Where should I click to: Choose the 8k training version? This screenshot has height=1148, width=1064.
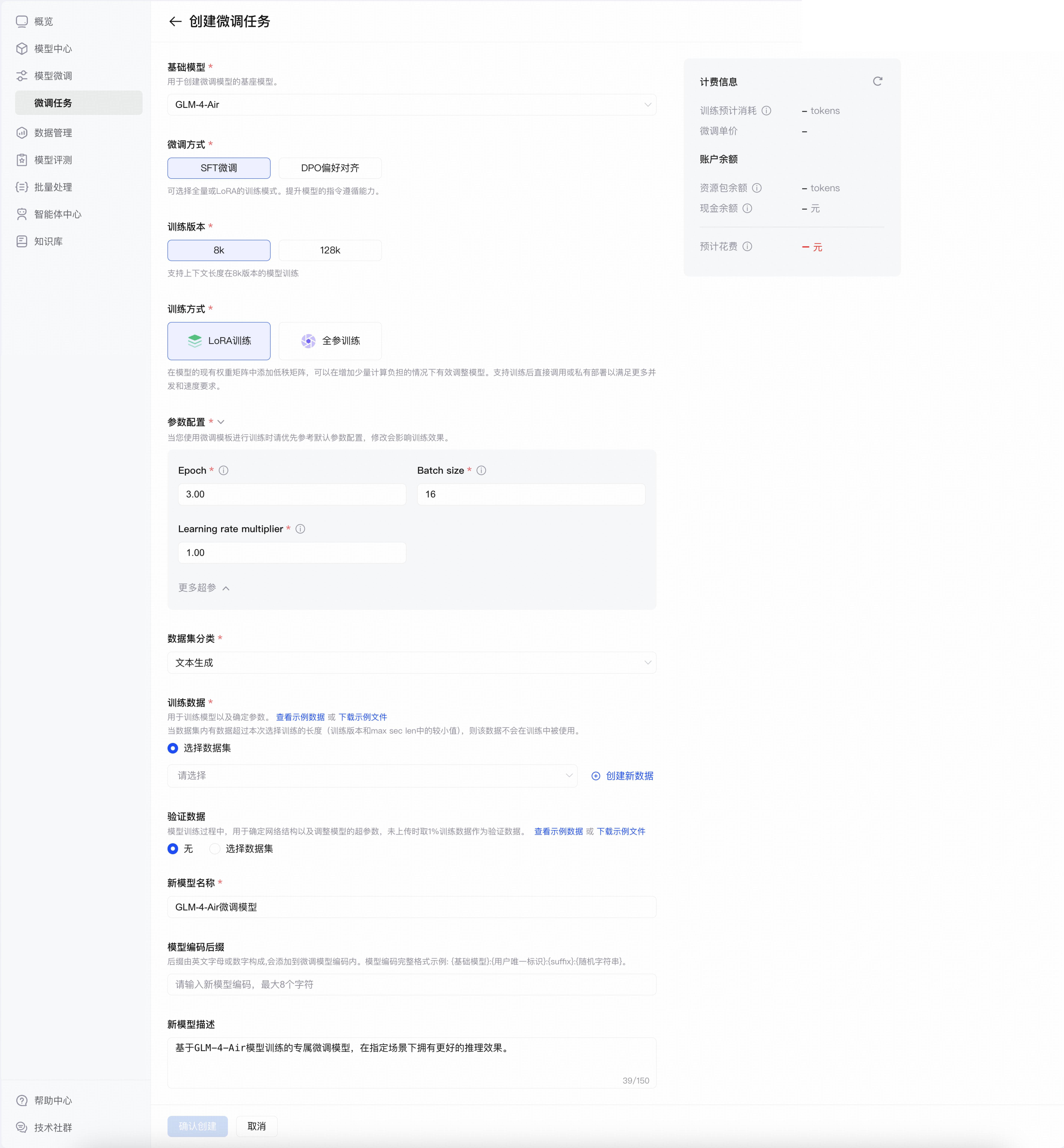pos(219,250)
